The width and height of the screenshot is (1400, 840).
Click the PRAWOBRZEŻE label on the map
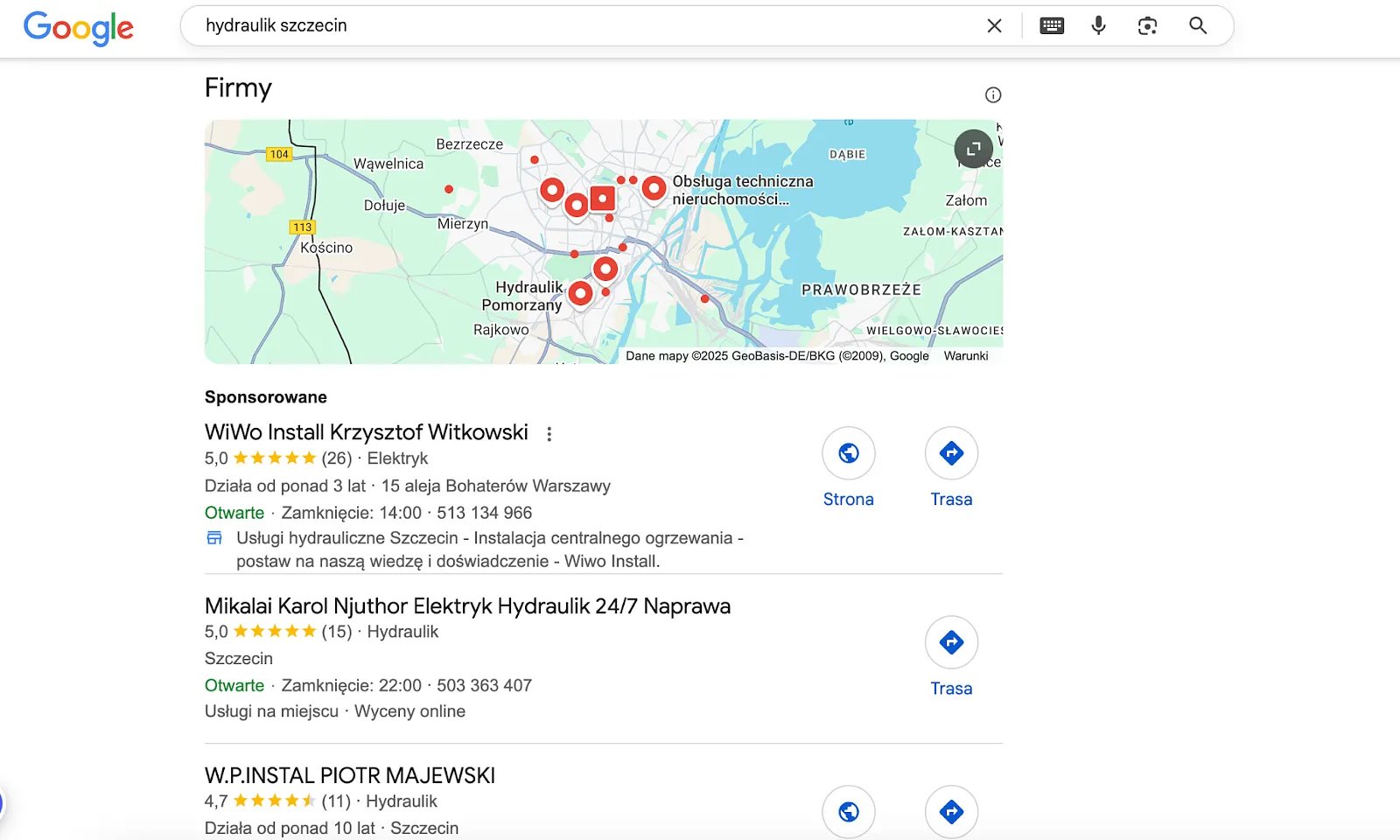(861, 290)
